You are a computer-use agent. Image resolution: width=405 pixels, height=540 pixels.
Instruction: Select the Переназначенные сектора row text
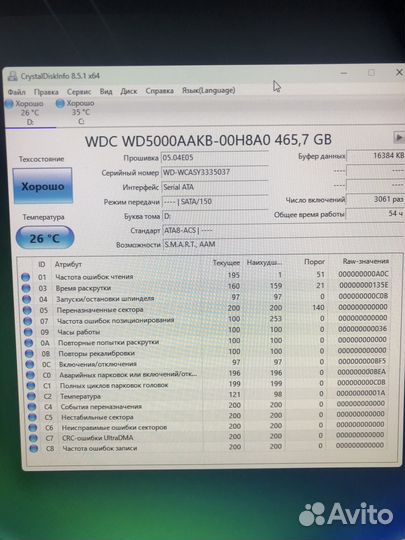tap(100, 310)
